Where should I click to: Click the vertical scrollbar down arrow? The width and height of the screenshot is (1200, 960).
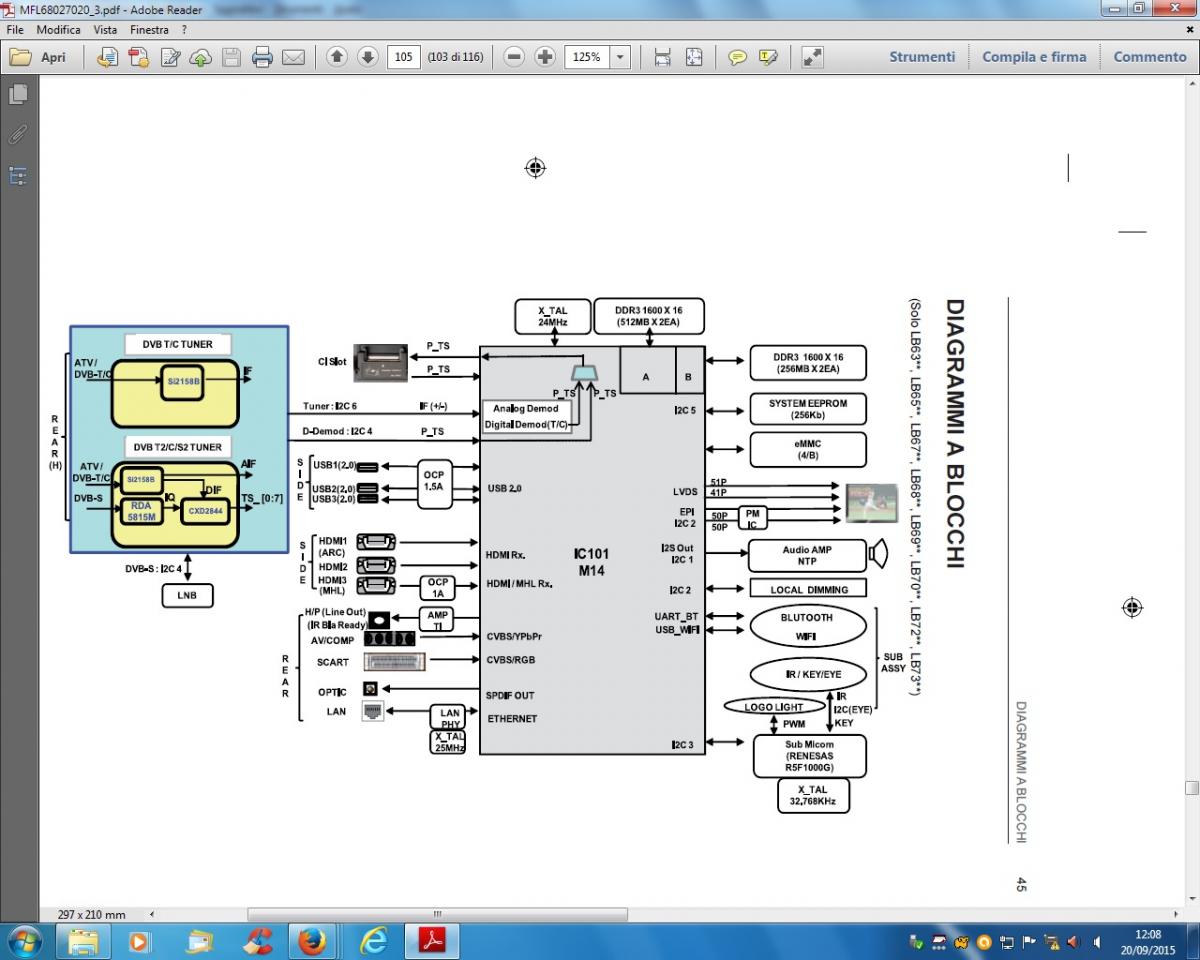pos(1191,898)
